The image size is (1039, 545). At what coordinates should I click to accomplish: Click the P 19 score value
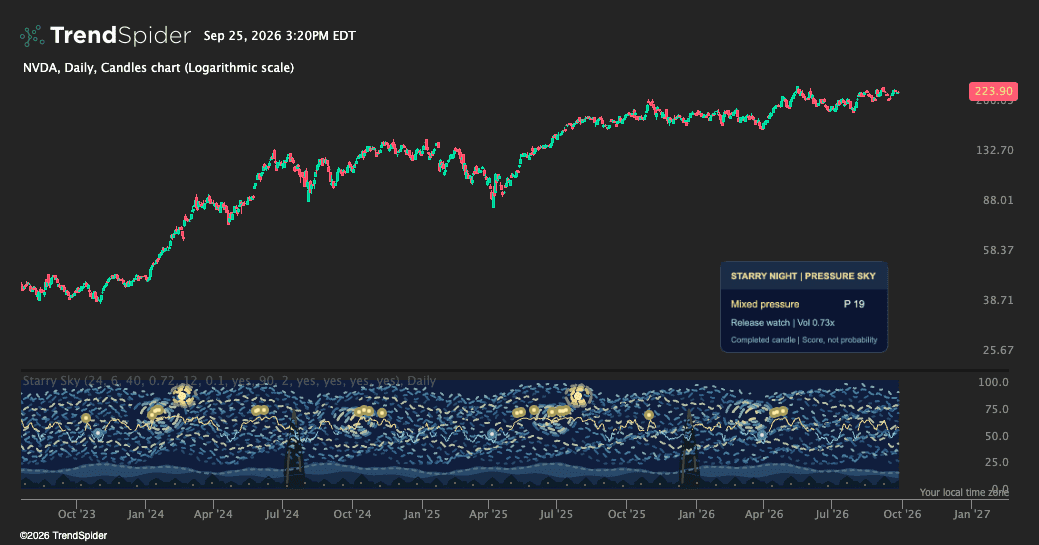tap(854, 304)
